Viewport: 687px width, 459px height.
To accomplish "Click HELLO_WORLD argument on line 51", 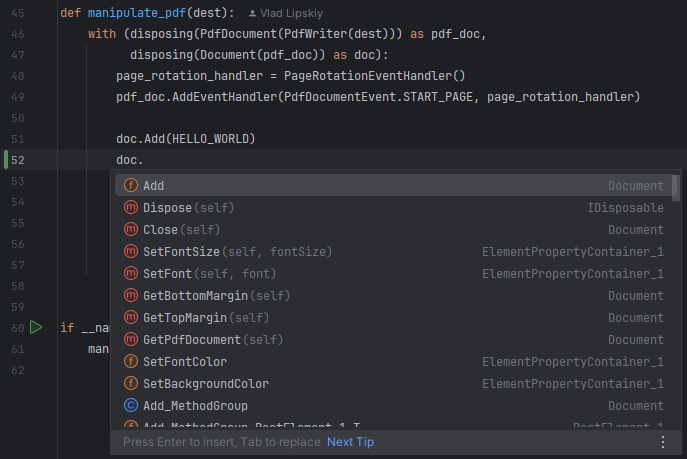I will [x=213, y=138].
